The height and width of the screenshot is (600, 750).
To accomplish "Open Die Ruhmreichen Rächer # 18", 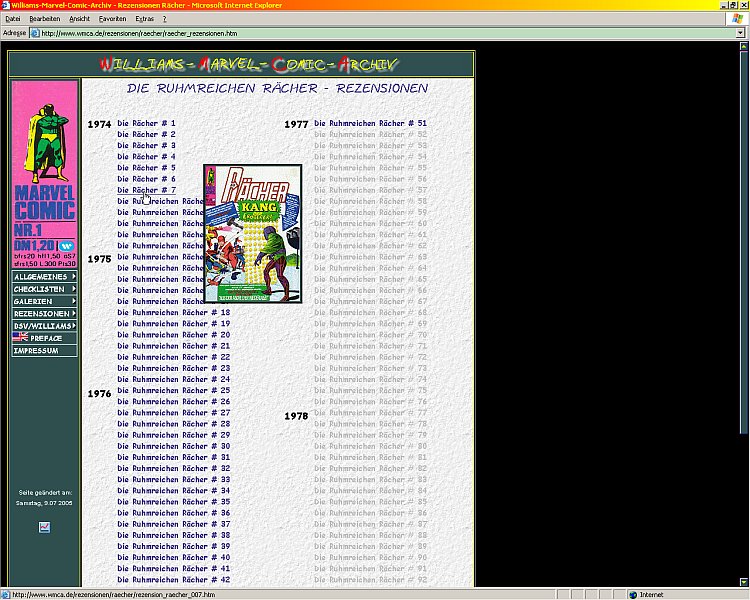I will click(x=174, y=312).
